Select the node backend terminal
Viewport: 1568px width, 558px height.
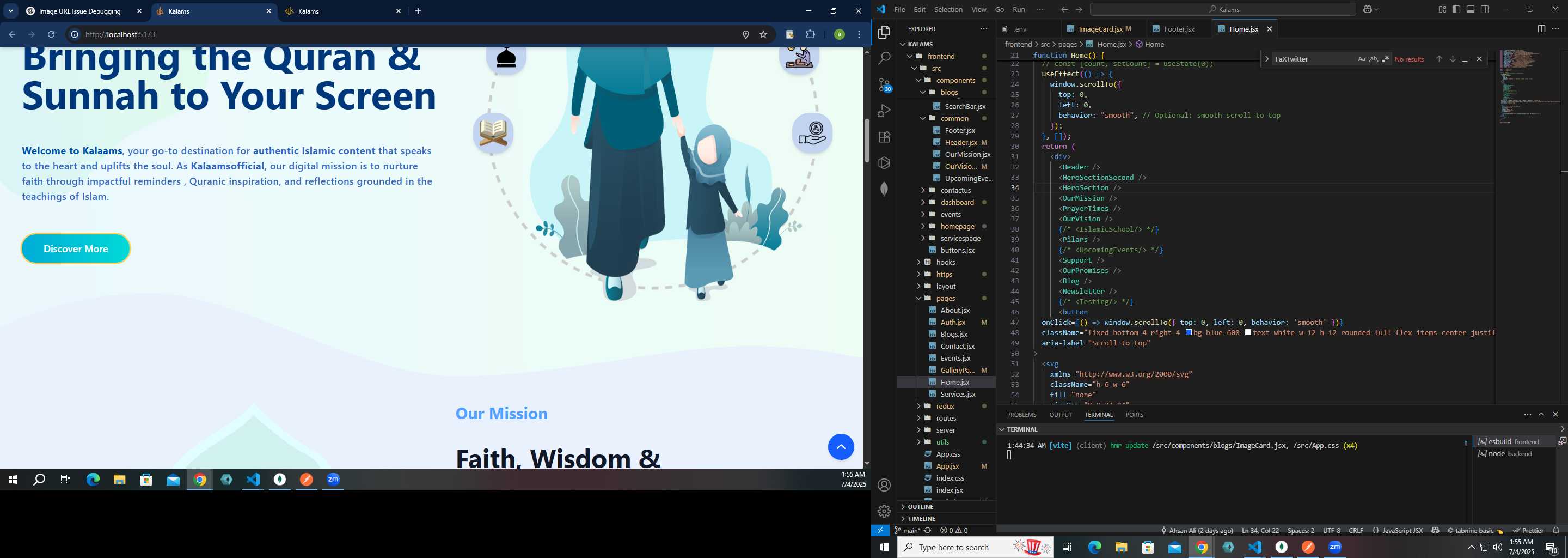click(x=1513, y=454)
